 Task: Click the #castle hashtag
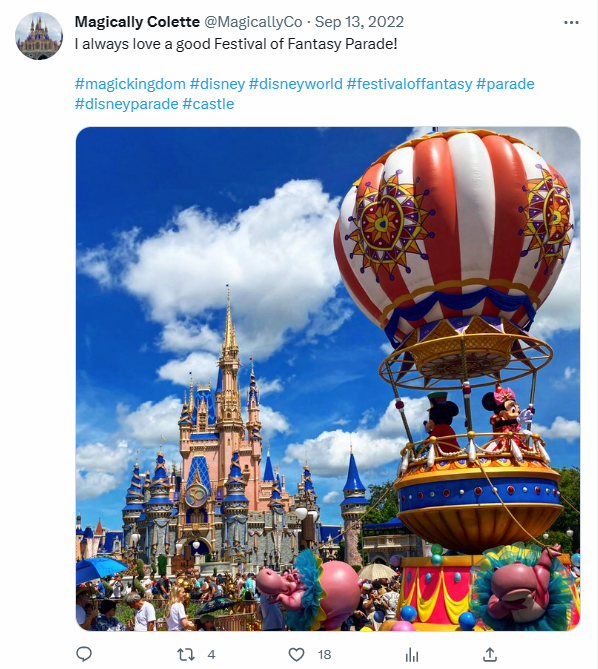click(208, 104)
